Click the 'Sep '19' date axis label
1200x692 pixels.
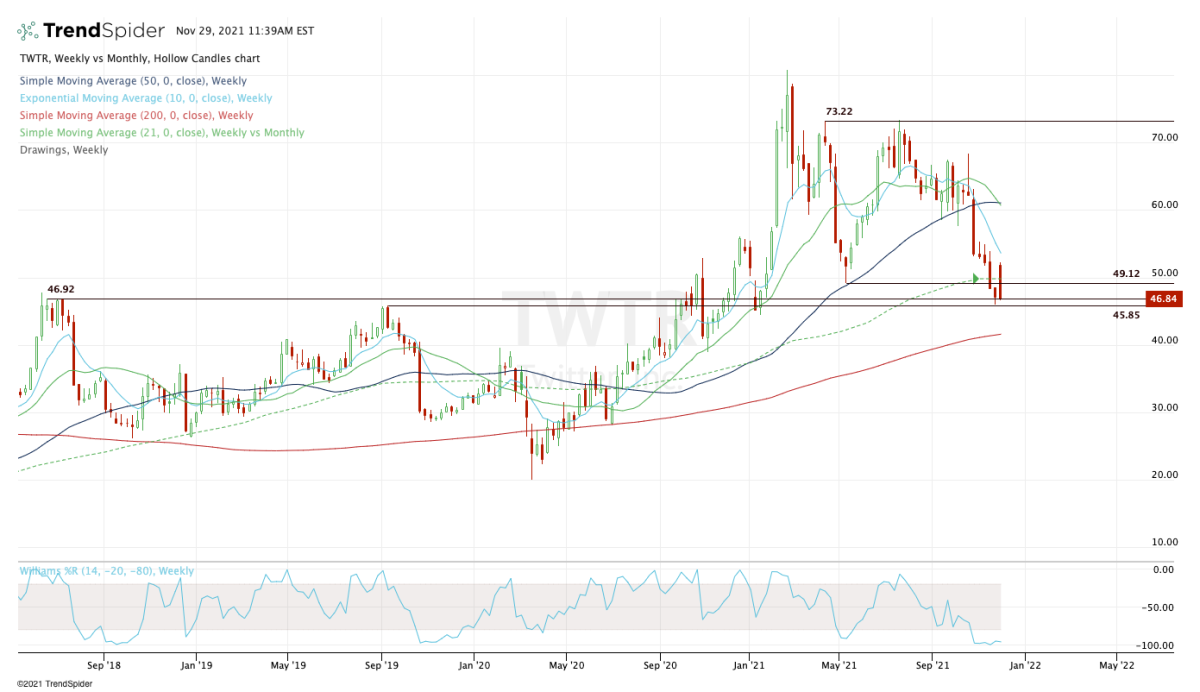(x=380, y=664)
